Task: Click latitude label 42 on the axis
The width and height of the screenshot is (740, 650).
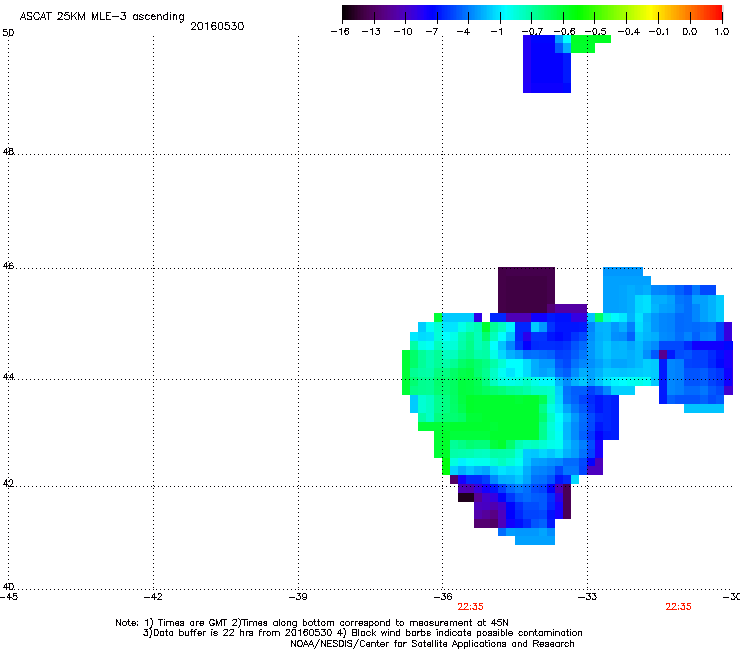Action: (8, 484)
